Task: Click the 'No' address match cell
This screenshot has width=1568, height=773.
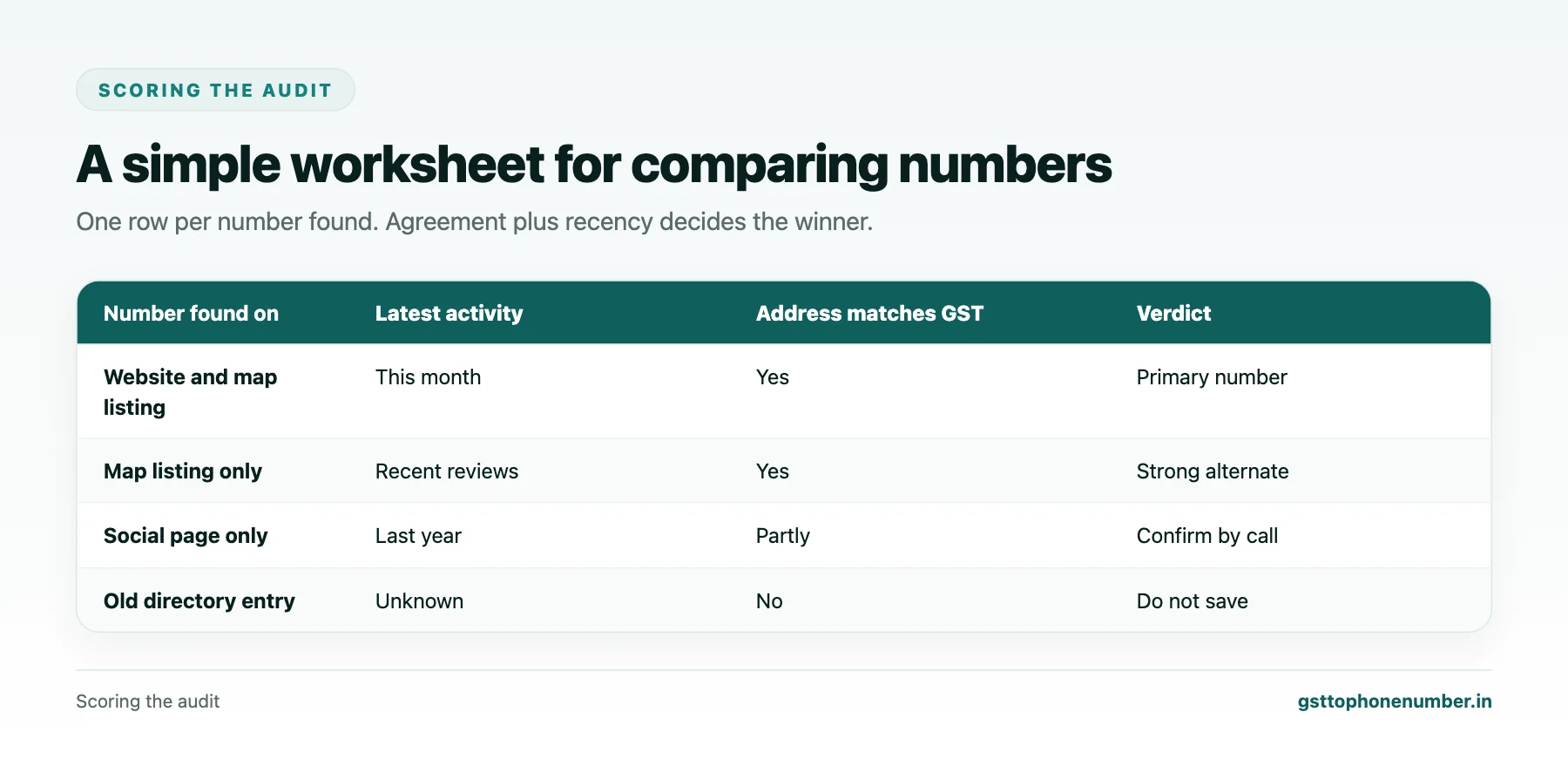Action: pos(769,601)
